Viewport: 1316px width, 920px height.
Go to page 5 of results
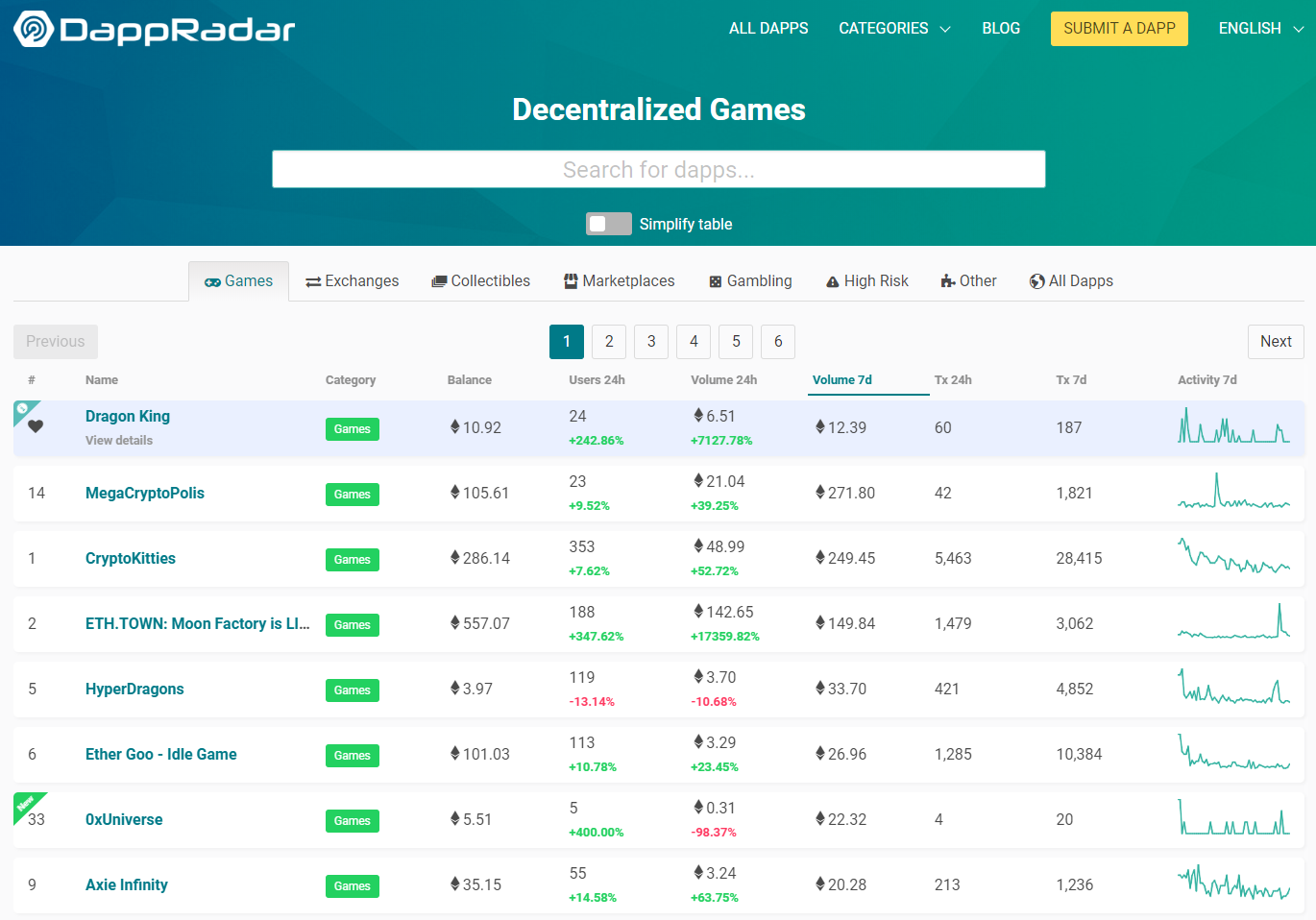736,342
